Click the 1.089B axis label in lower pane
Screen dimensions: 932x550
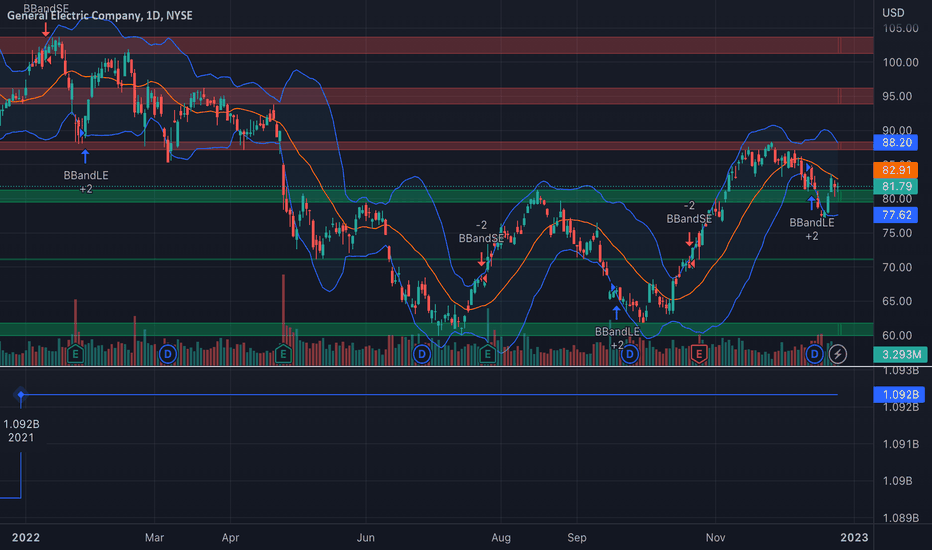(x=900, y=518)
